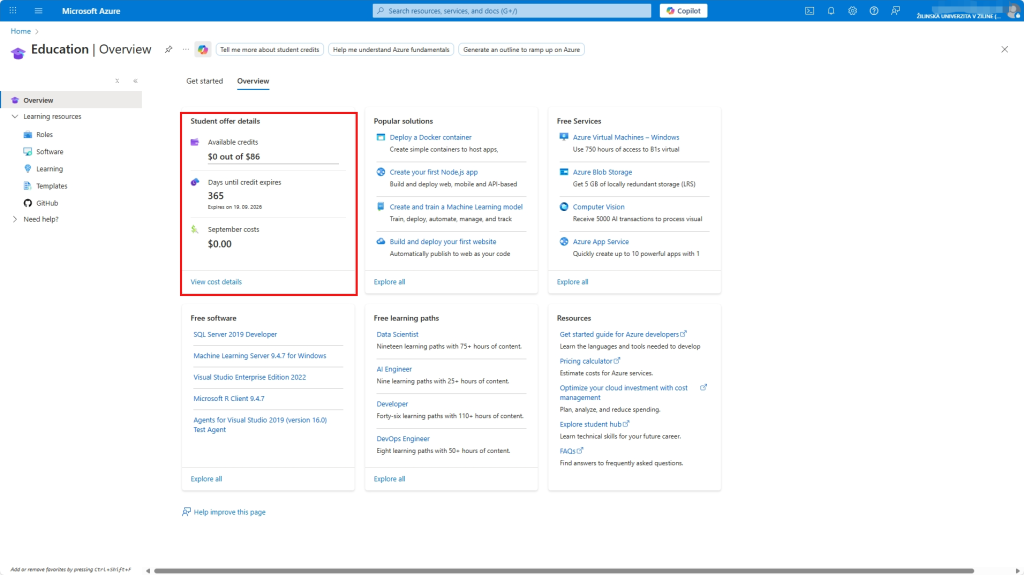
Task: Collapse the Learning resources section
Action: click(x=14, y=117)
